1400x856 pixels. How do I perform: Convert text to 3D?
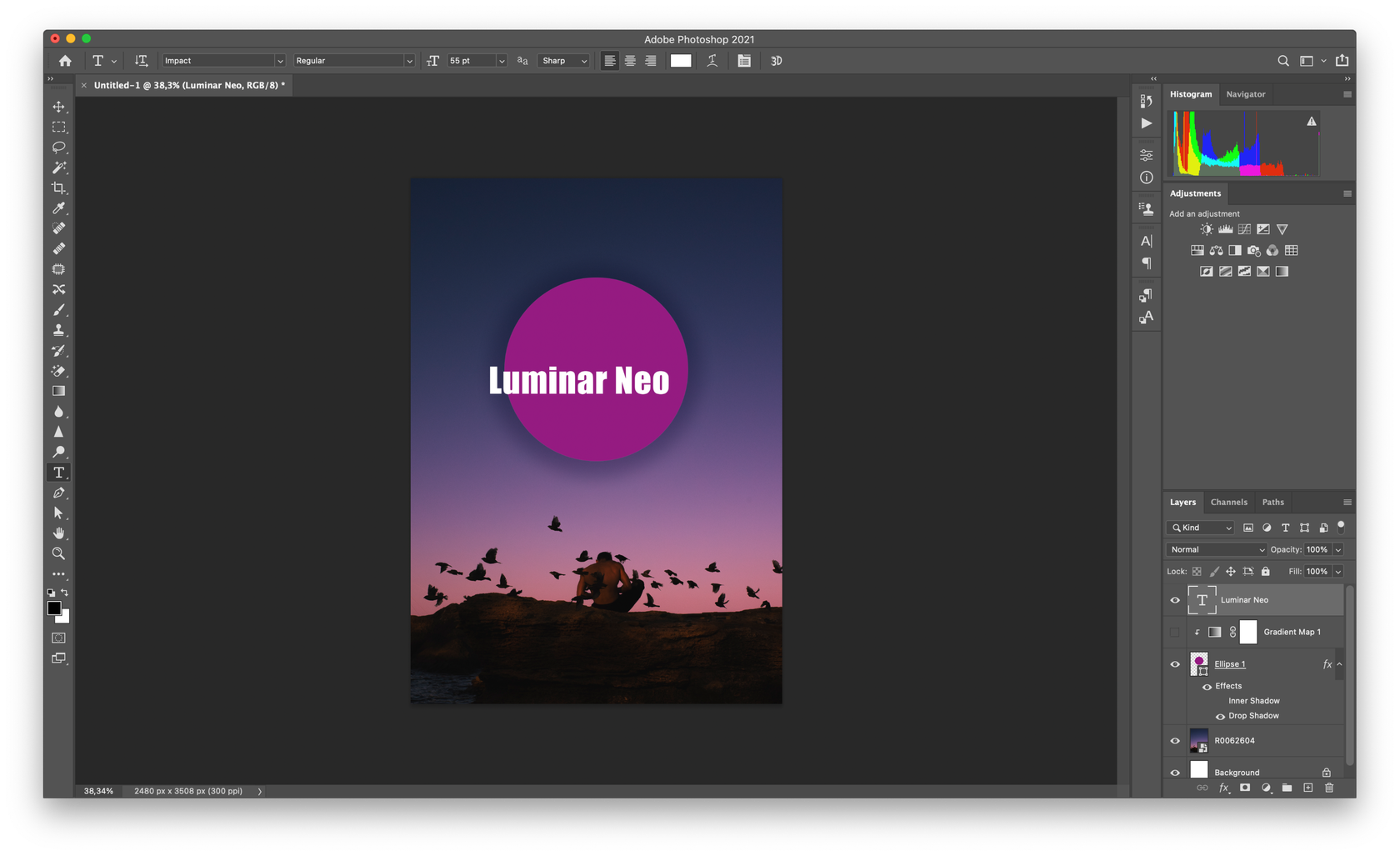point(776,61)
